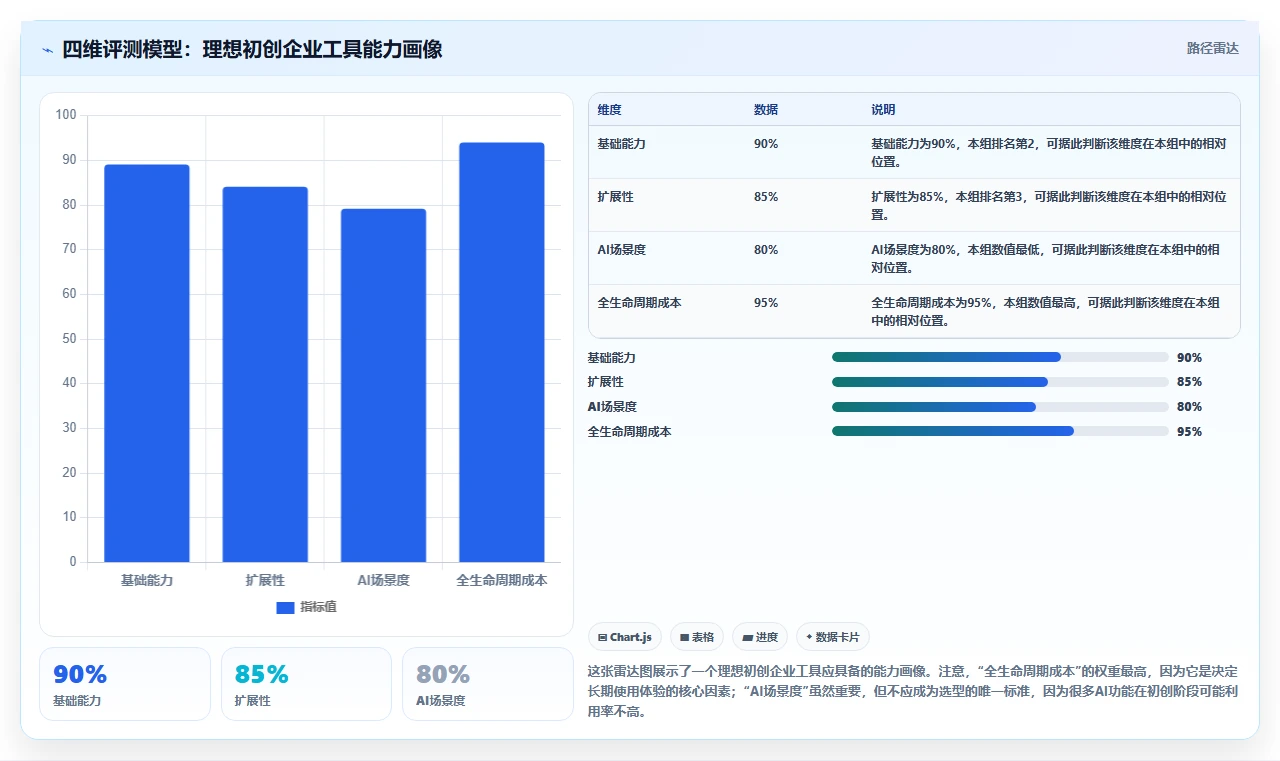Click the 扩展性 progress bar
This screenshot has height=761, width=1280.
(x=1000, y=382)
